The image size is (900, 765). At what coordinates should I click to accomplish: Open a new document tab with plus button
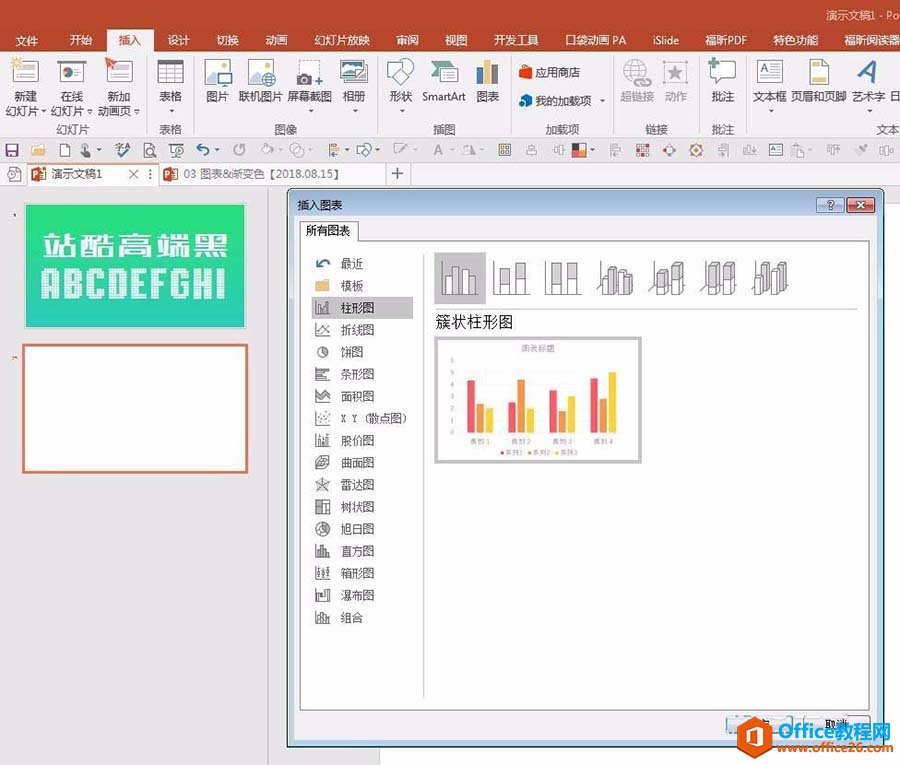pos(397,173)
